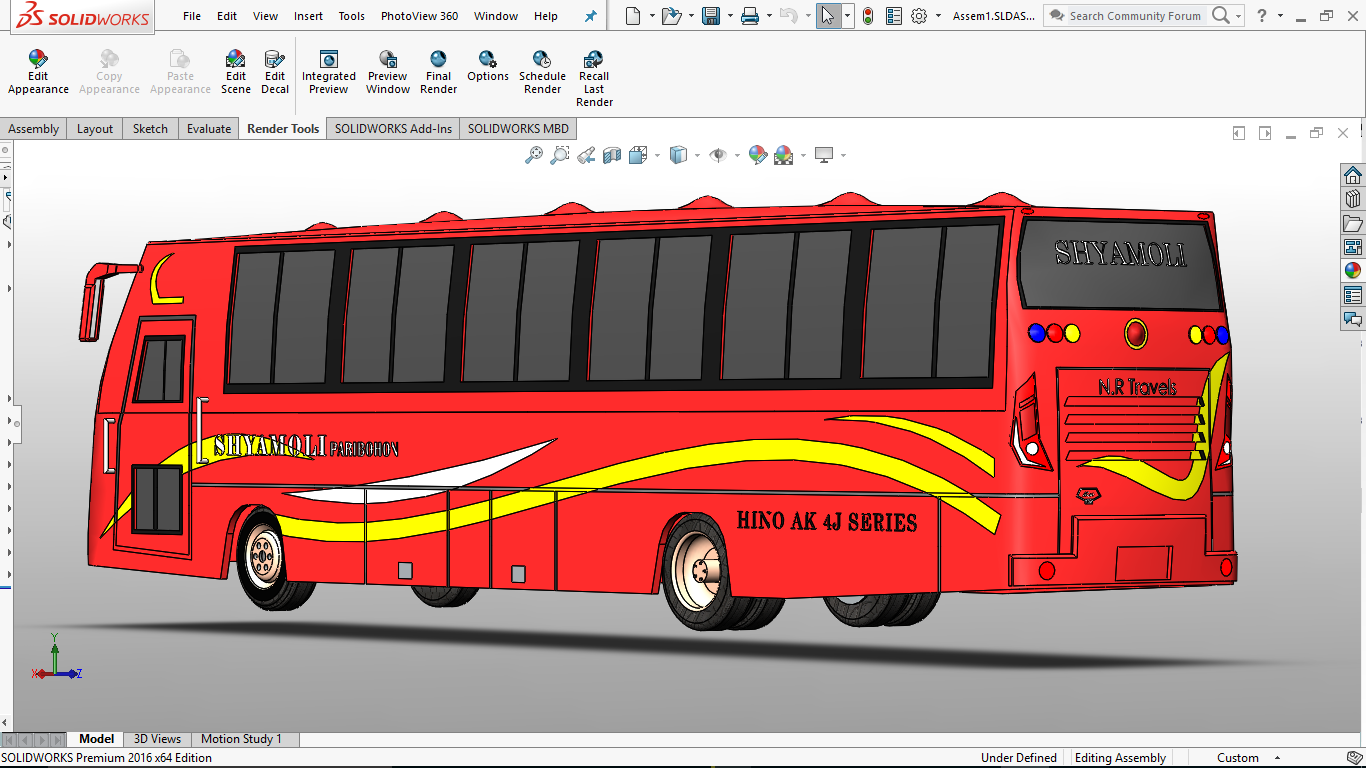Viewport: 1366px width, 768px height.
Task: Expand the Display Style dropdown arrow
Action: click(x=697, y=155)
